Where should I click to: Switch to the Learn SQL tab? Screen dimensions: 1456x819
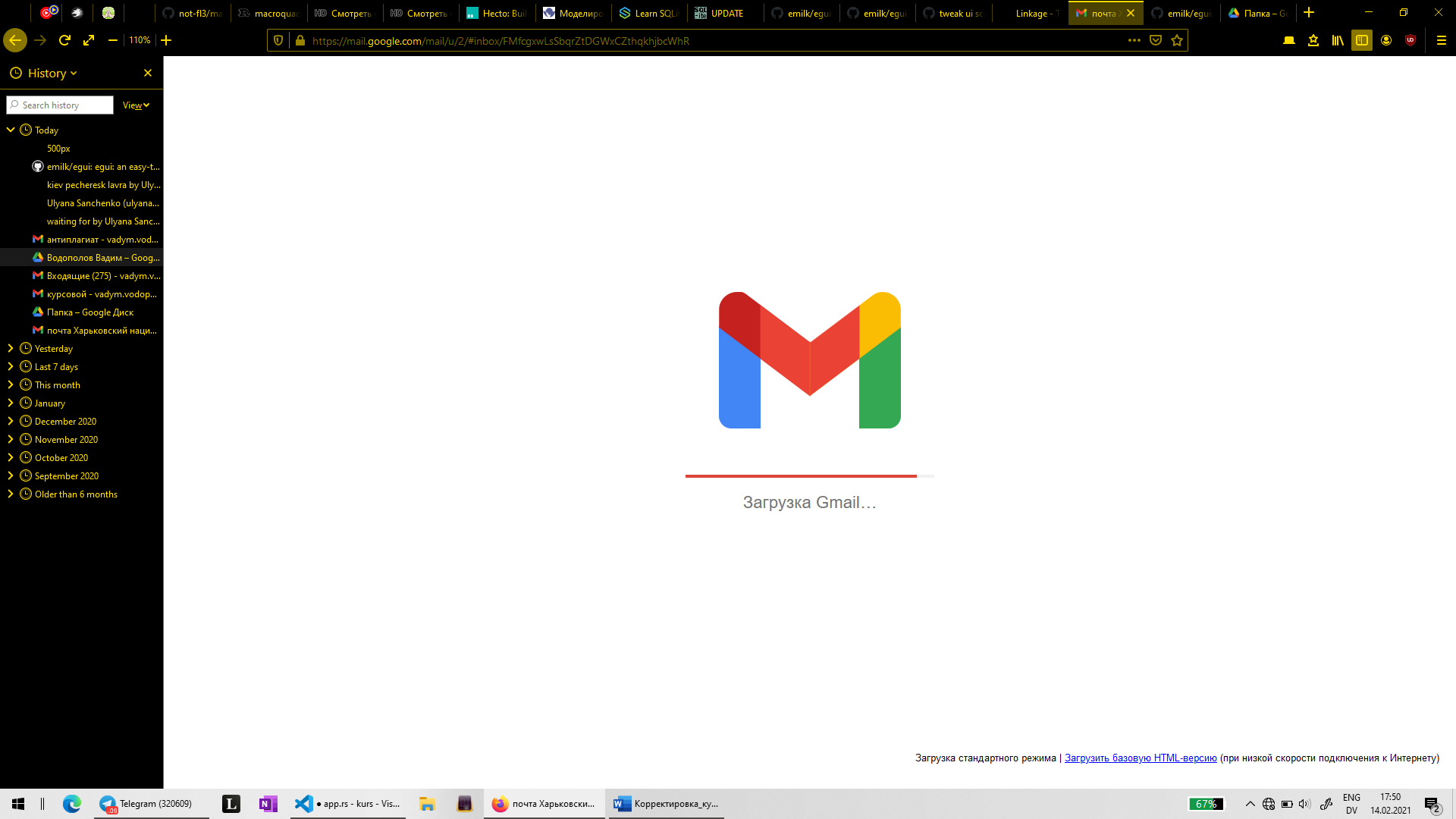point(649,13)
